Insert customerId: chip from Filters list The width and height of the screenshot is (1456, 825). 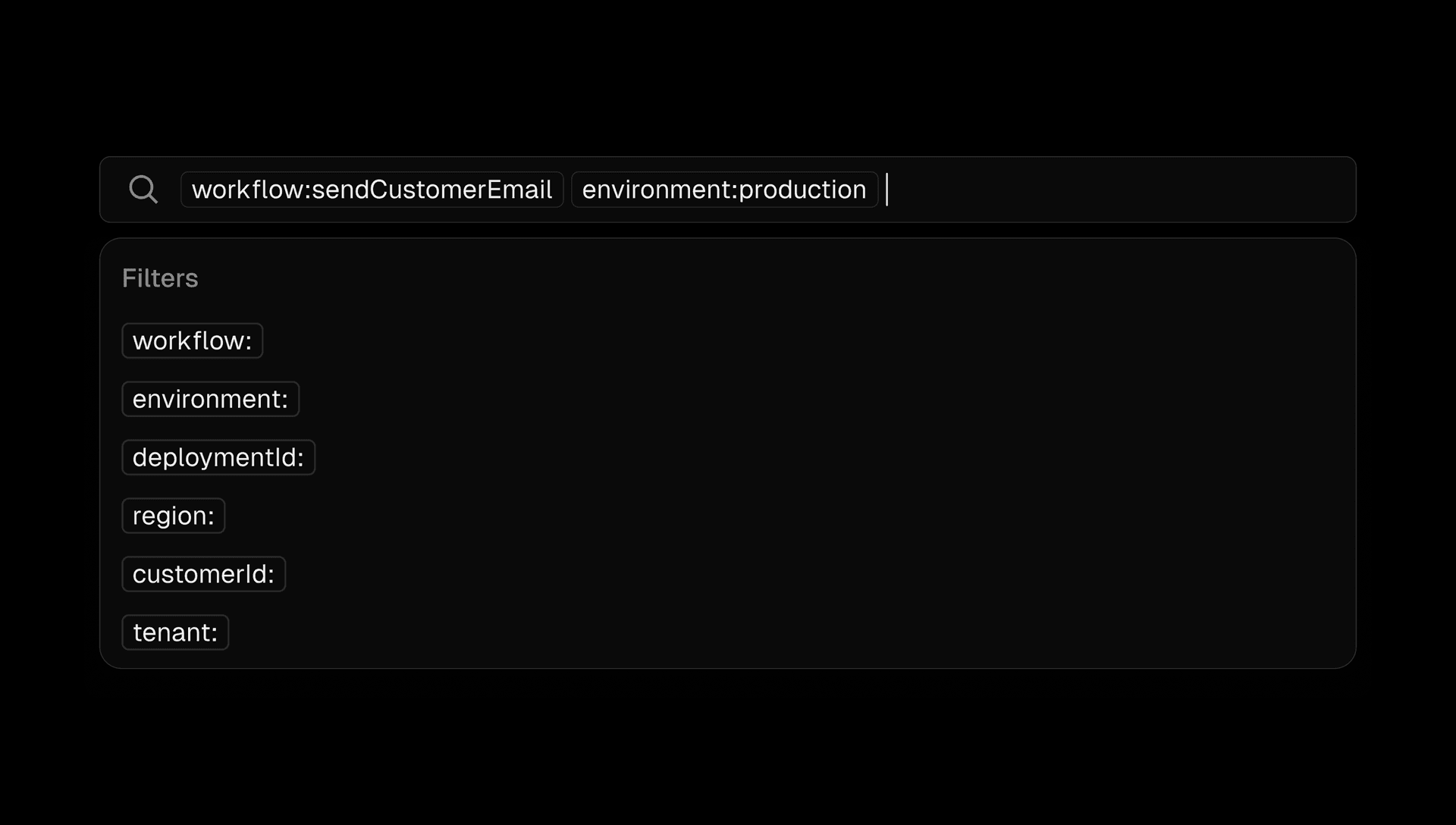coord(204,574)
